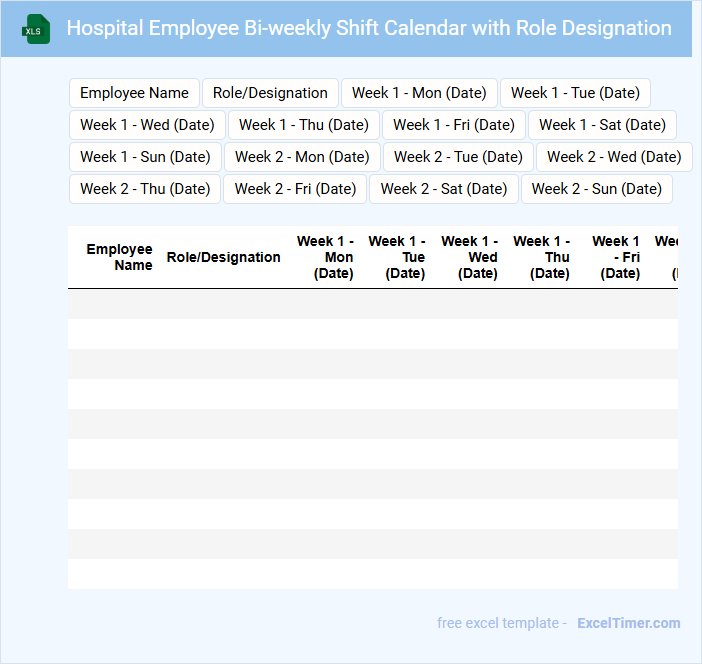
Task: Click the Role/Designation table column header
Action: (x=223, y=257)
